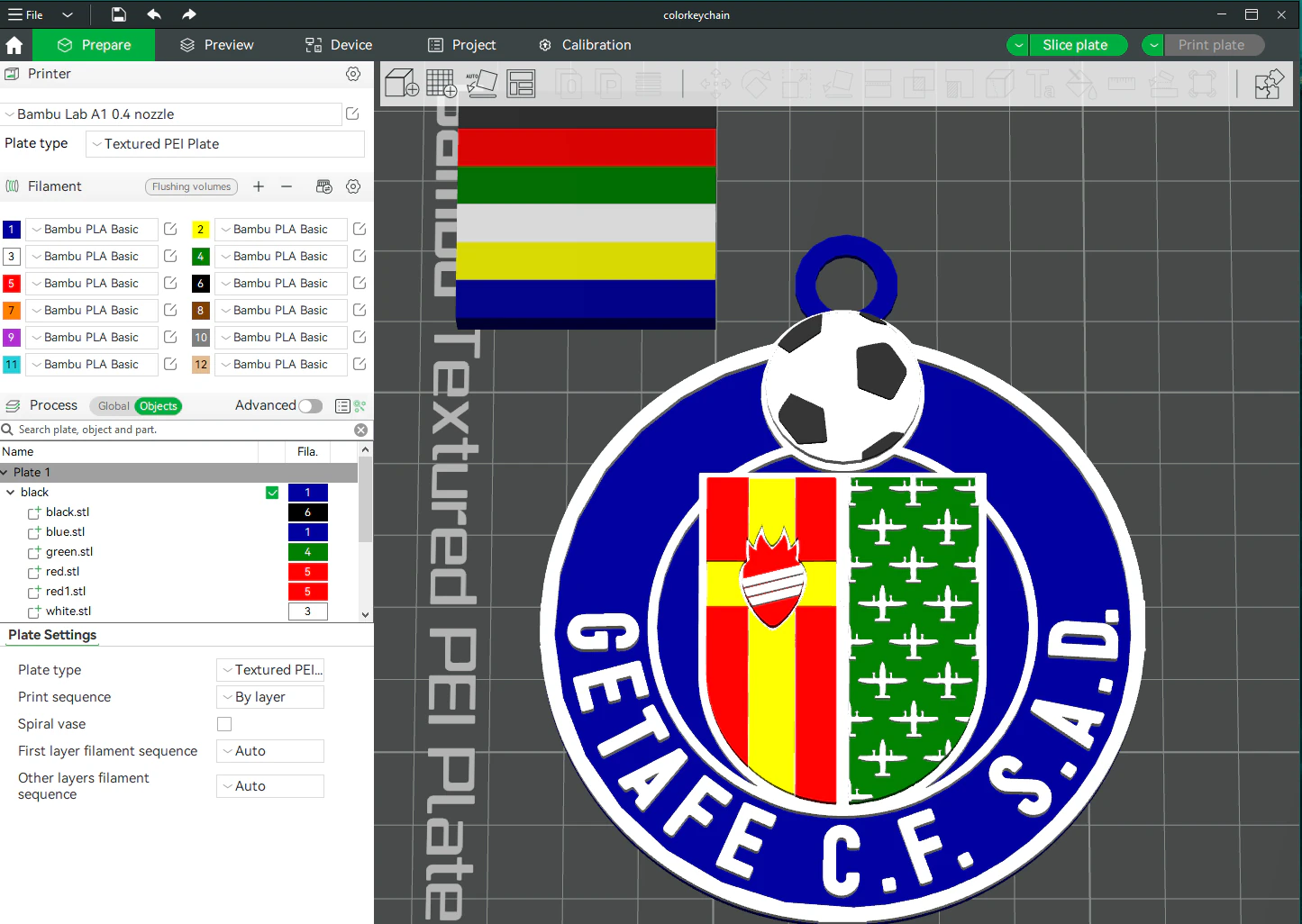Open Other layers filament sequence dropdown
This screenshot has height=924, width=1302.
coord(270,786)
